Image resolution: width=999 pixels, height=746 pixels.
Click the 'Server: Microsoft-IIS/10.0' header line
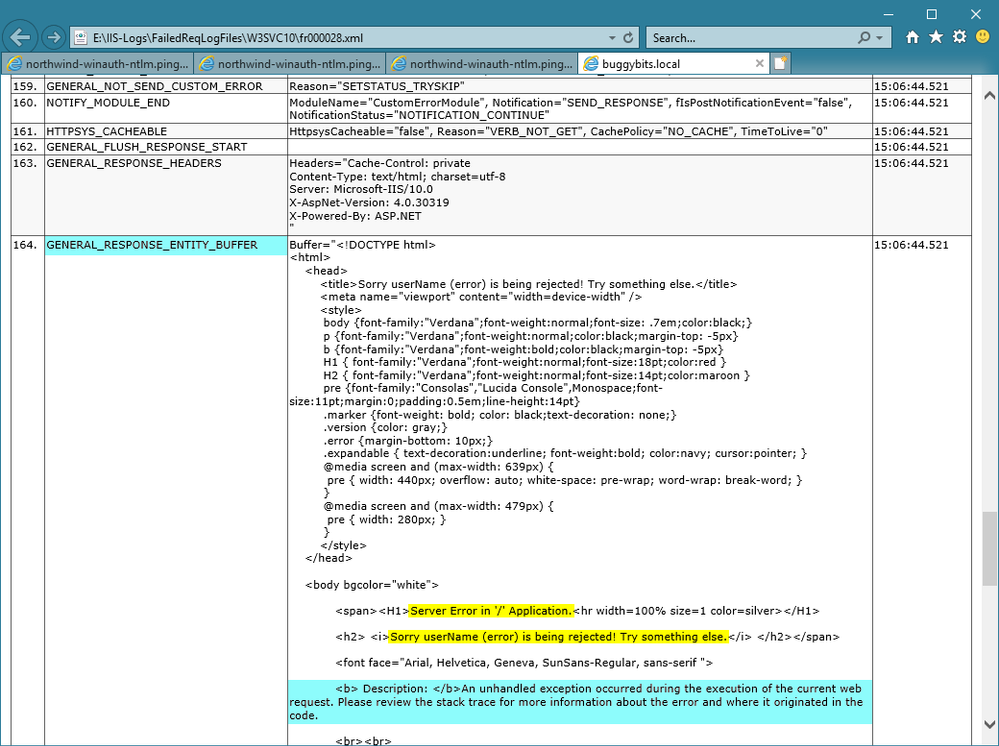coord(361,190)
